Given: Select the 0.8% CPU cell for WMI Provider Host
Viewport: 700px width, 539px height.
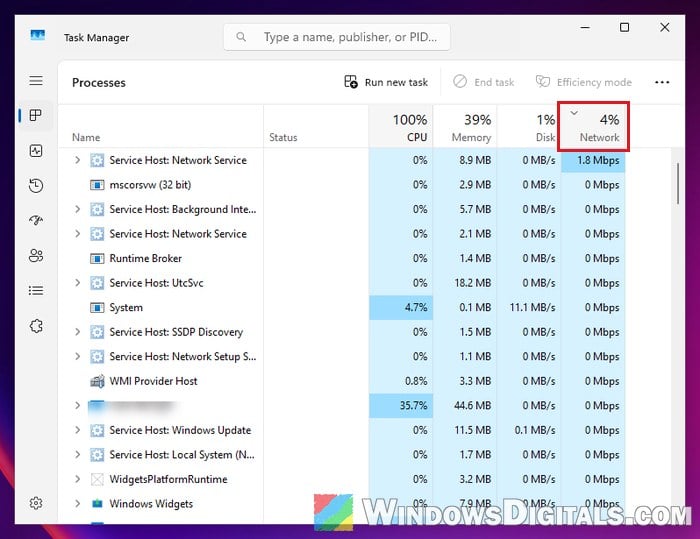Looking at the screenshot, I should click(401, 381).
